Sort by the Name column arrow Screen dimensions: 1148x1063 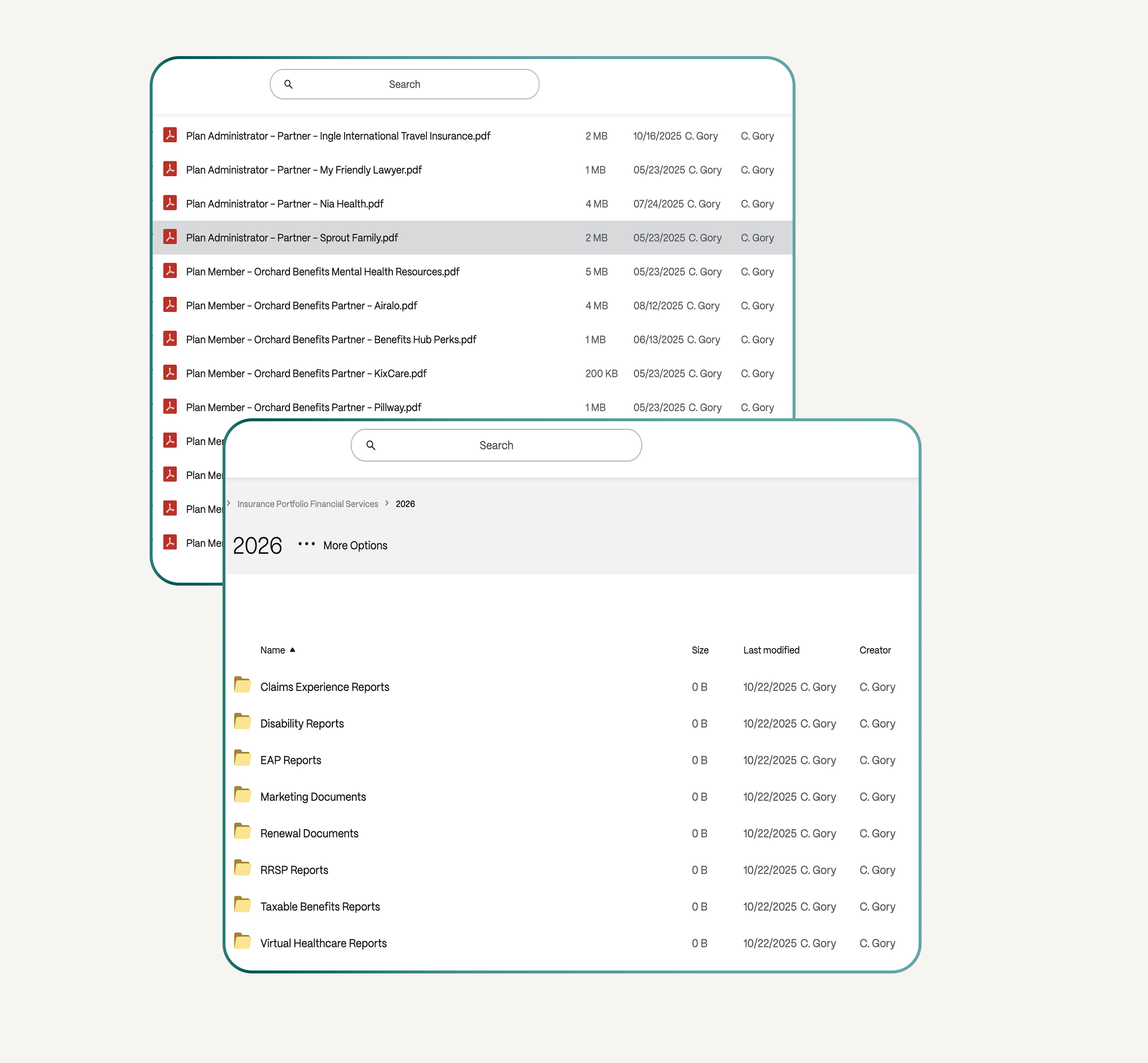(292, 650)
